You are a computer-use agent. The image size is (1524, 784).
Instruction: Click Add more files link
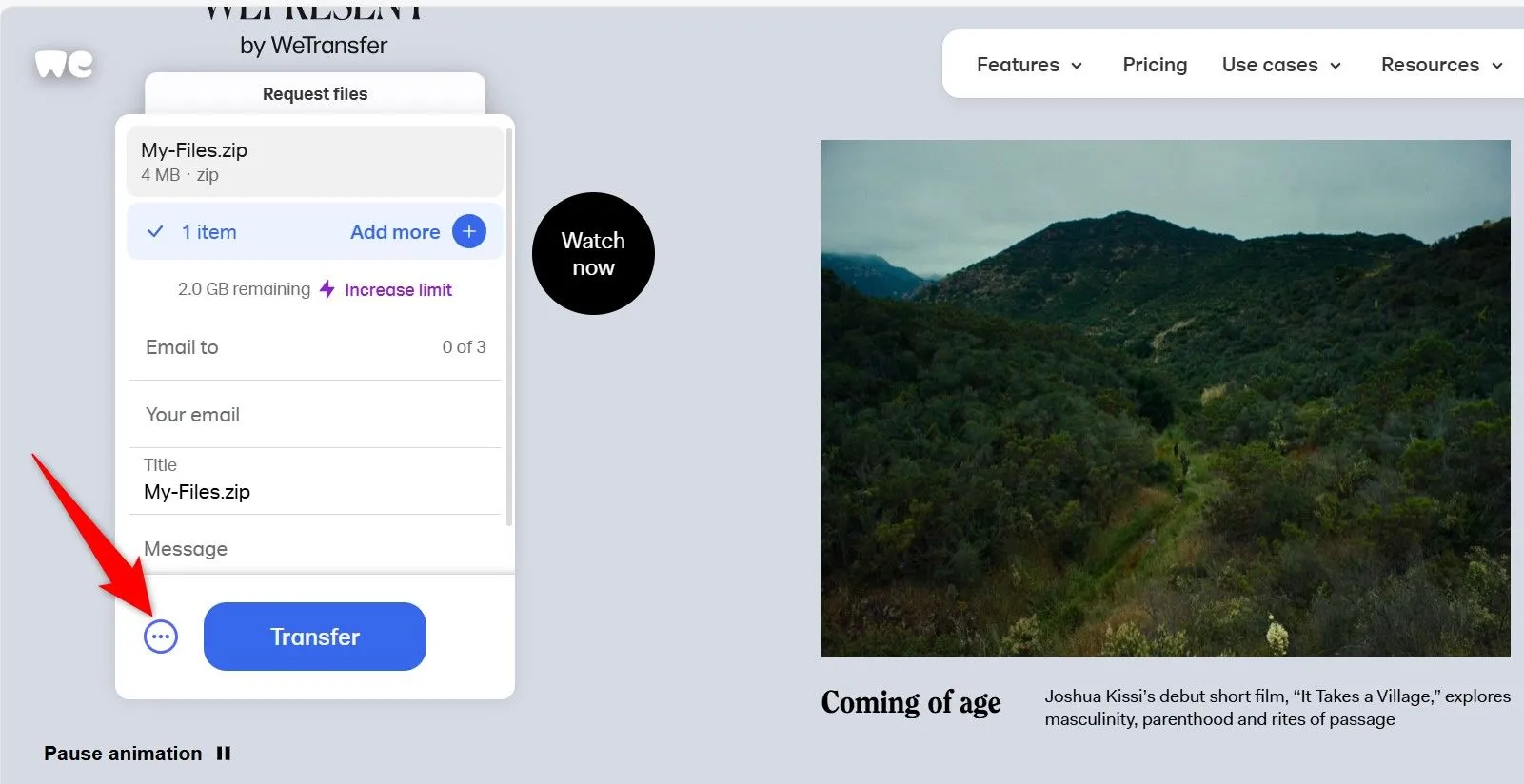click(x=395, y=231)
